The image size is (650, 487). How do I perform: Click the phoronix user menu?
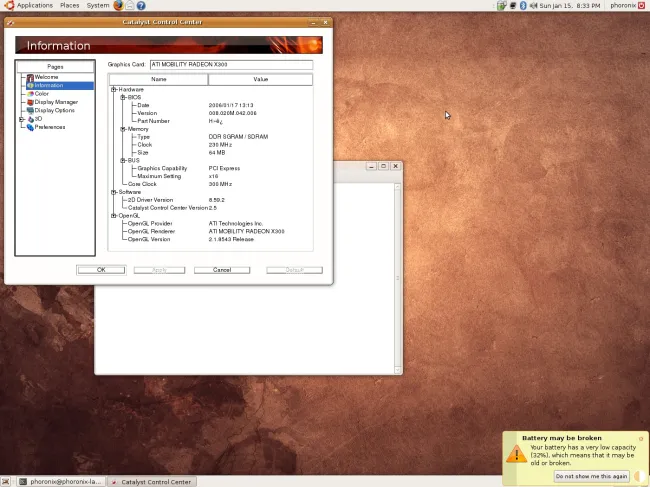click(x=623, y=5)
